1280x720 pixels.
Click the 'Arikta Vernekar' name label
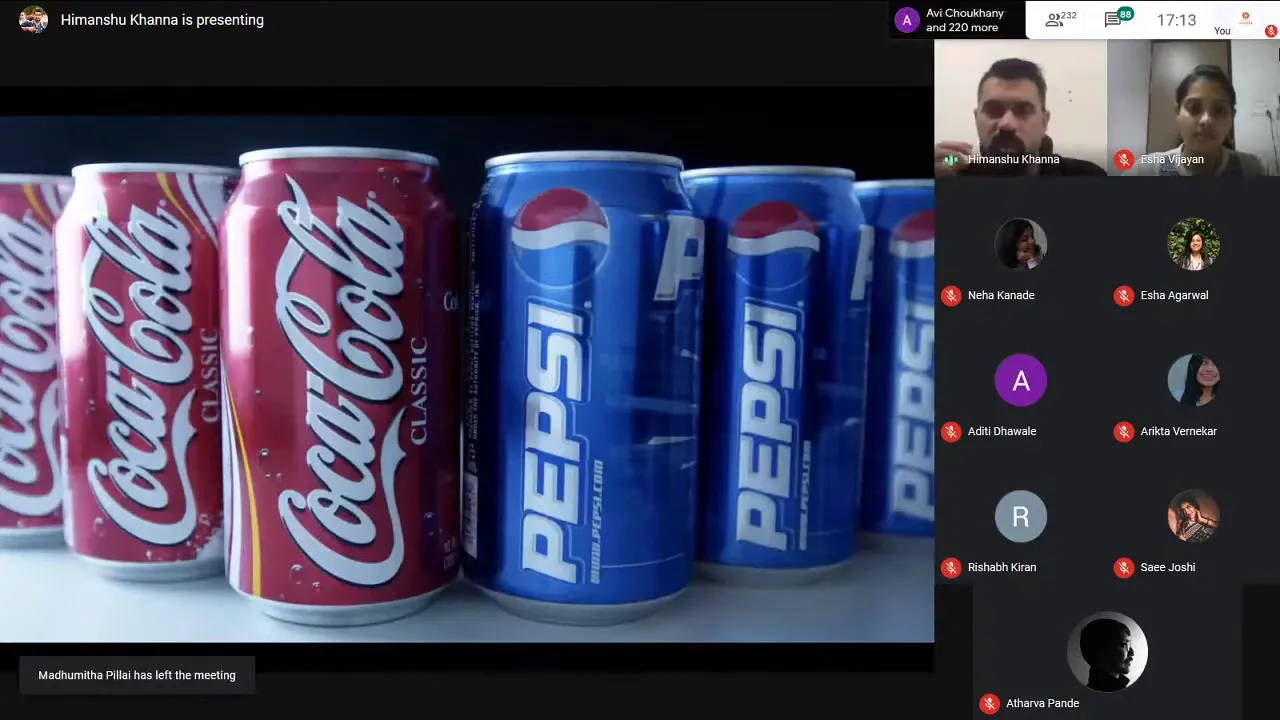pos(1178,431)
